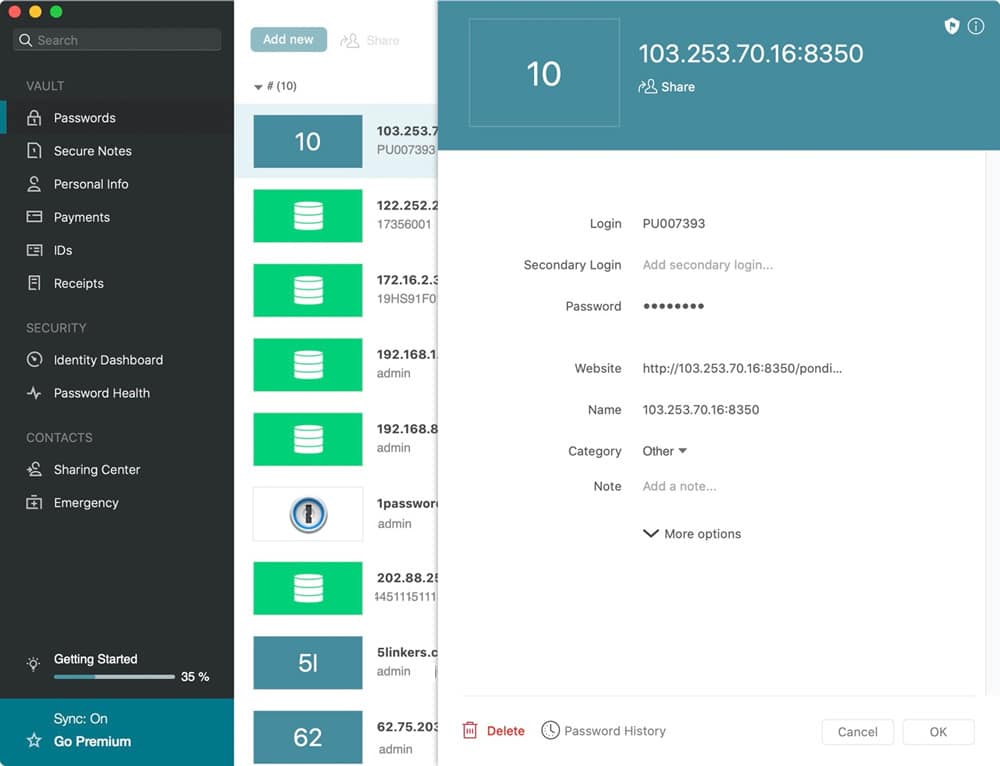Click the Personal Info person icon
This screenshot has width=1000, height=766.
coord(34,184)
